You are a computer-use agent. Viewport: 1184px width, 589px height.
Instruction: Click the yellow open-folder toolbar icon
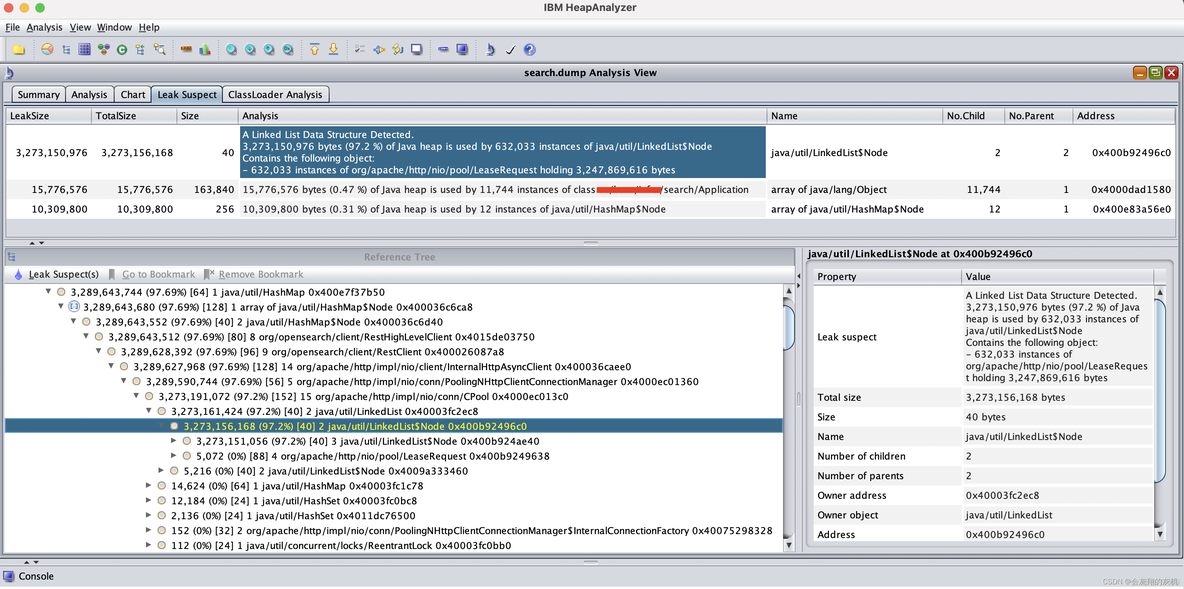coord(18,50)
